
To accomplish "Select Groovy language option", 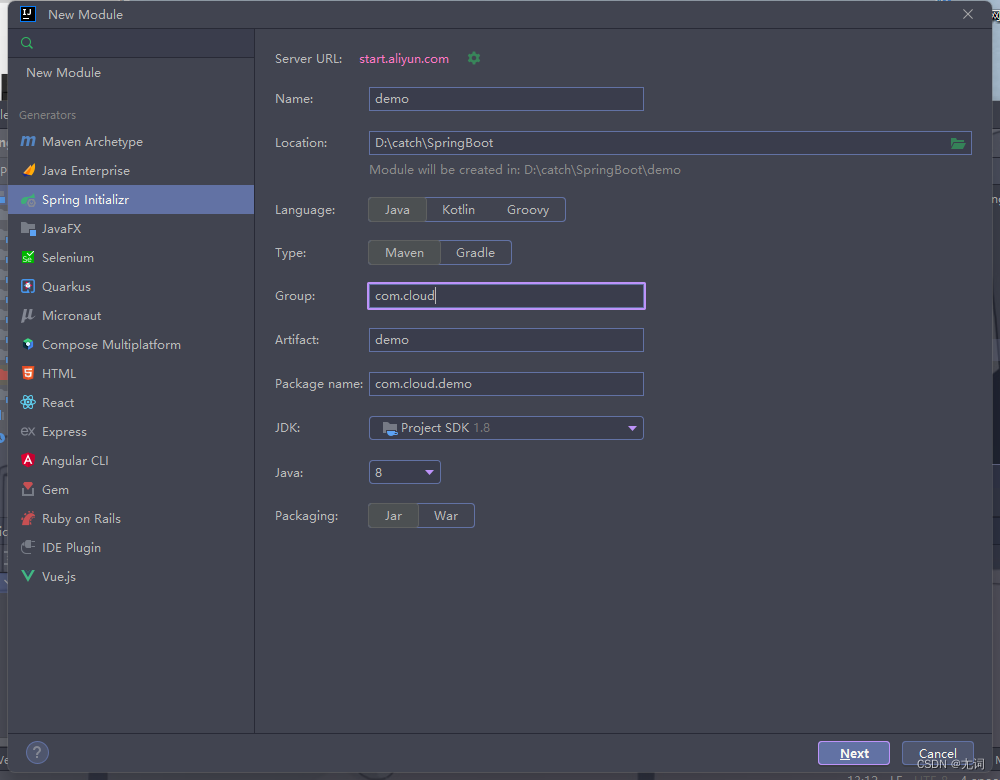I will click(527, 210).
